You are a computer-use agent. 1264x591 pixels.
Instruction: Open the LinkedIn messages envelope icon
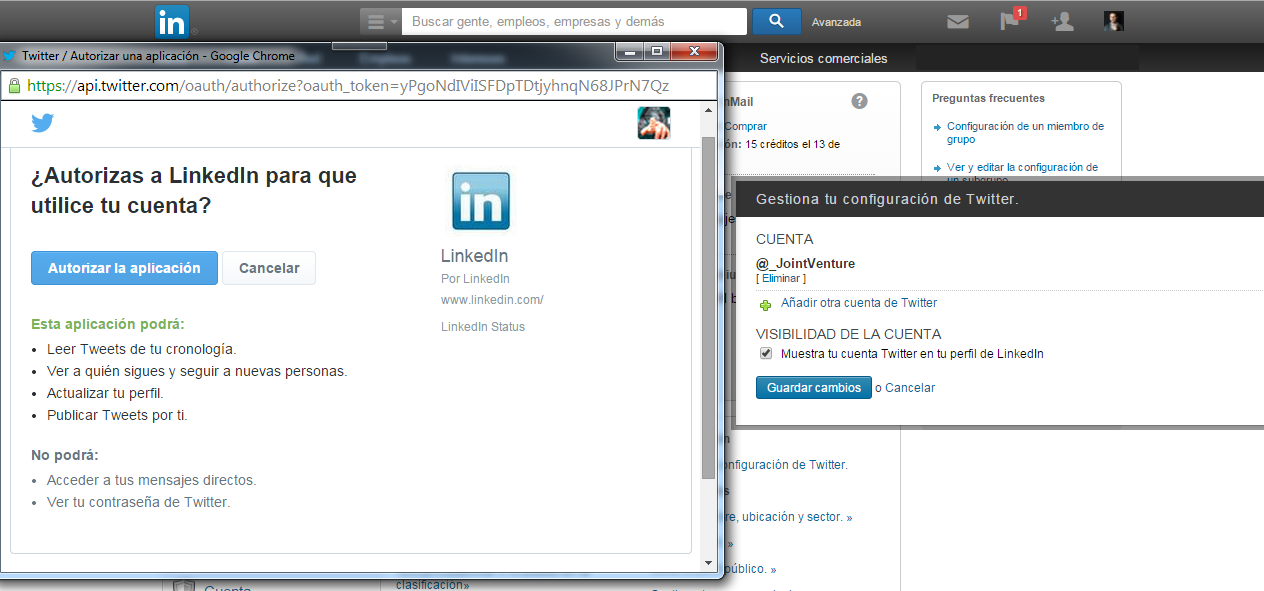click(958, 21)
